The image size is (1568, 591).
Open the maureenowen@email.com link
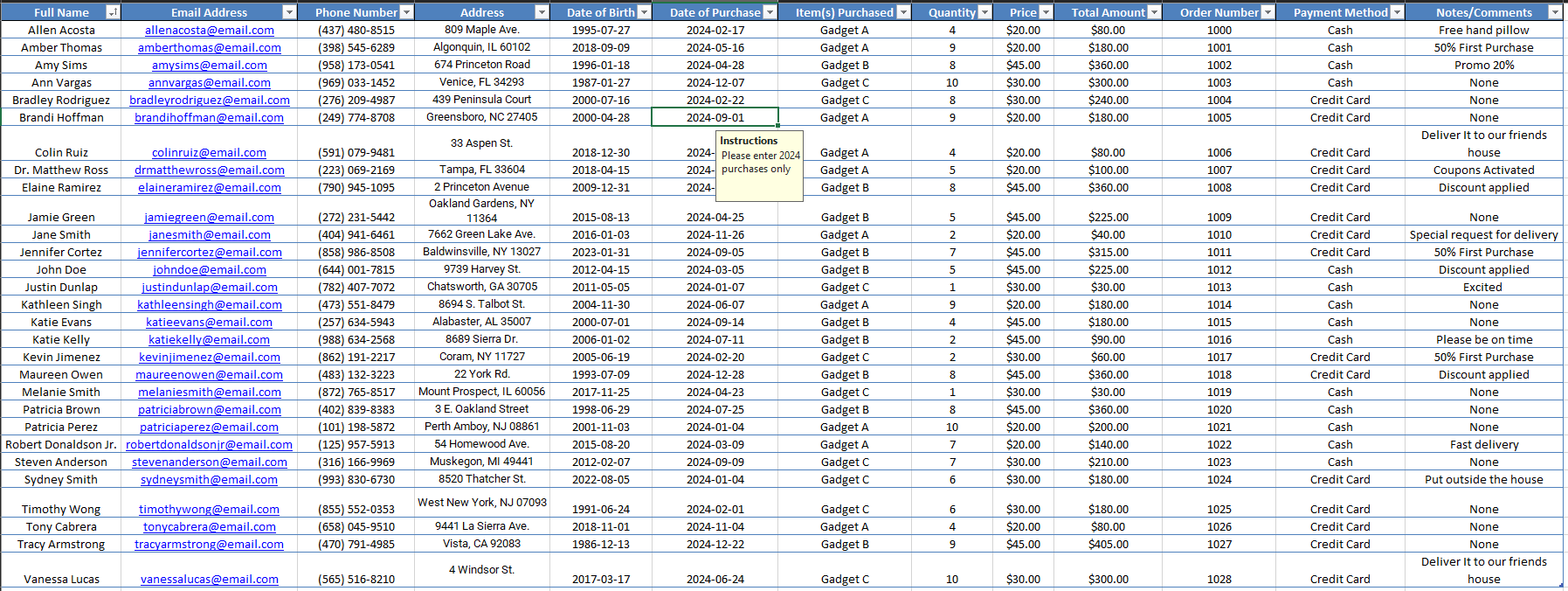210,374
